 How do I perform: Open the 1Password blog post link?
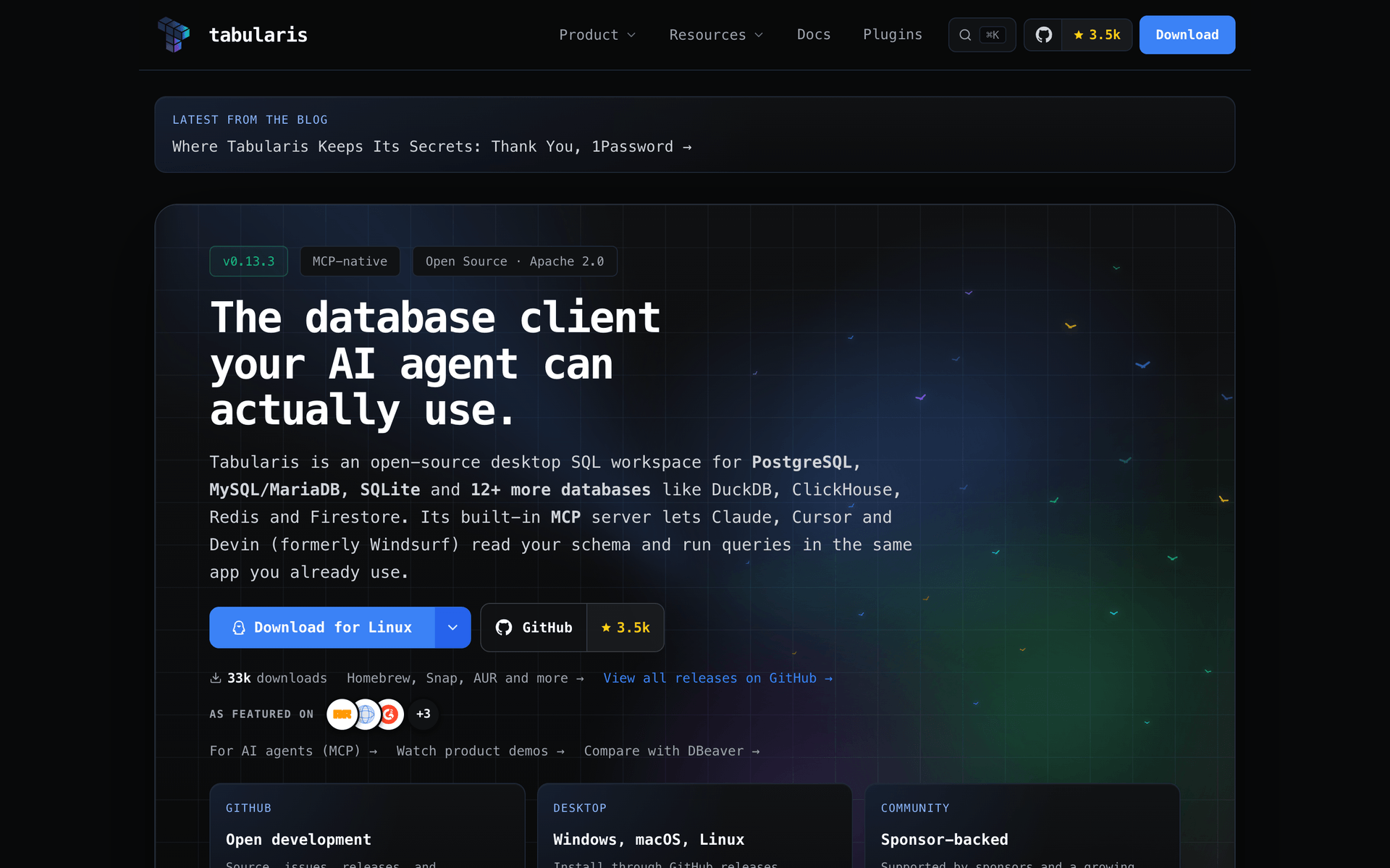(432, 147)
